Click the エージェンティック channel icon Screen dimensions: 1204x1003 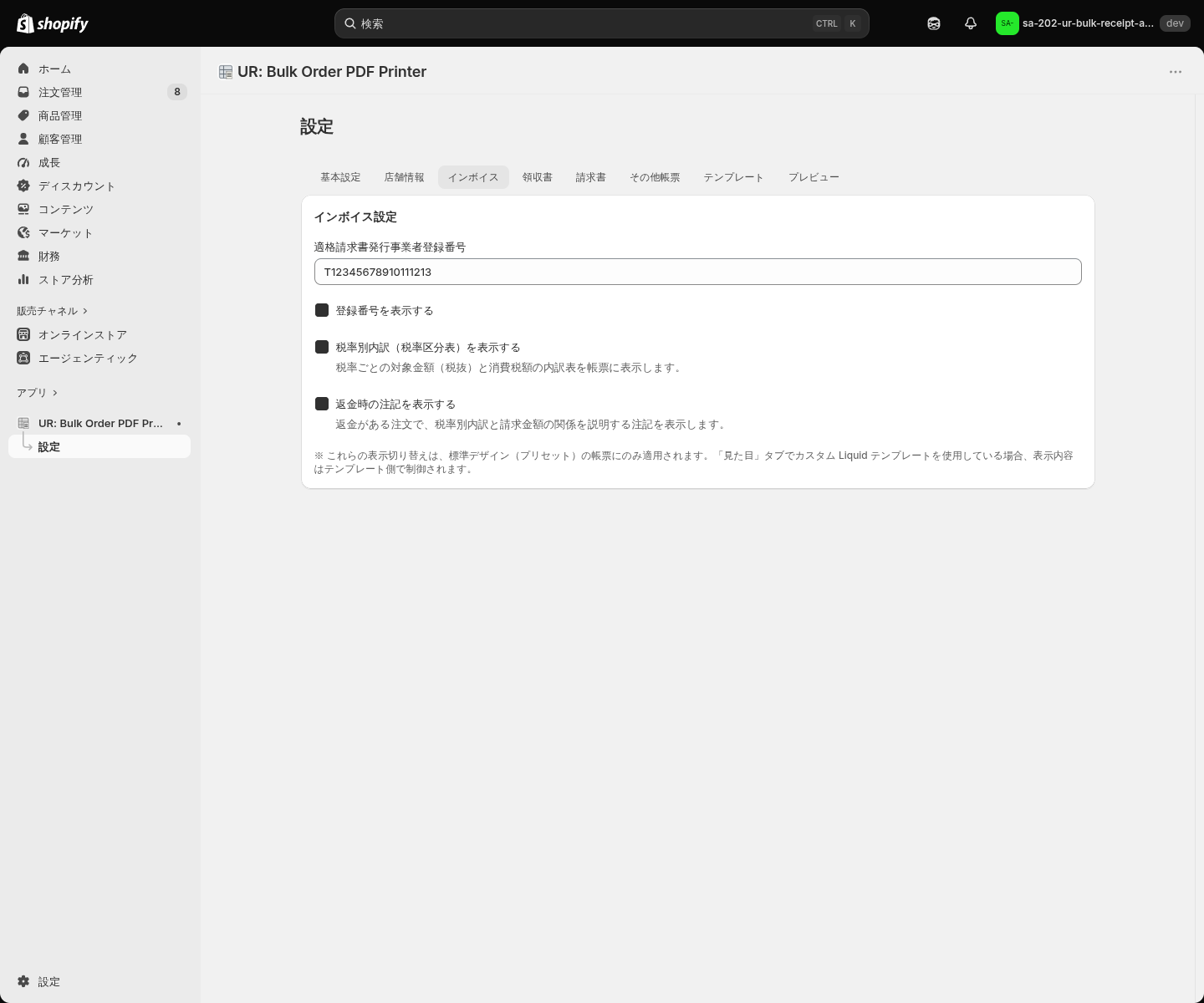23,358
